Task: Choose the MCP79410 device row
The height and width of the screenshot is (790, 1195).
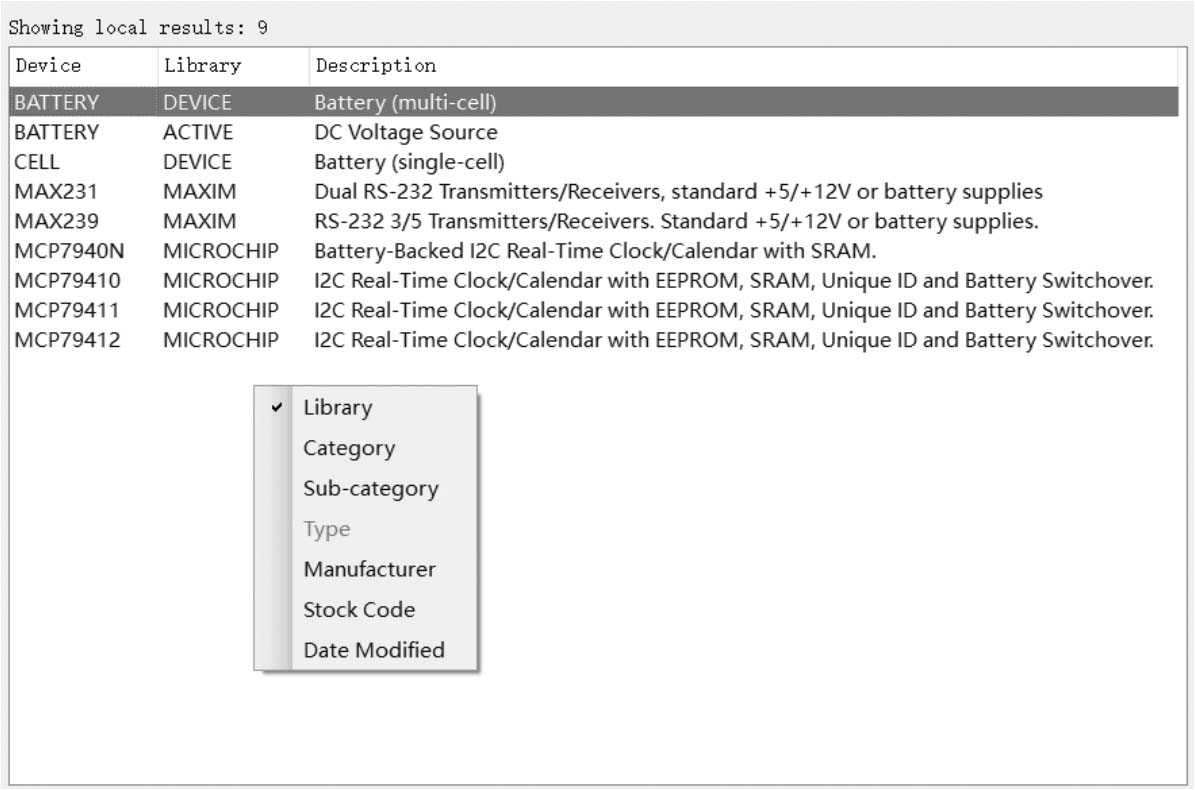Action: pos(67,281)
